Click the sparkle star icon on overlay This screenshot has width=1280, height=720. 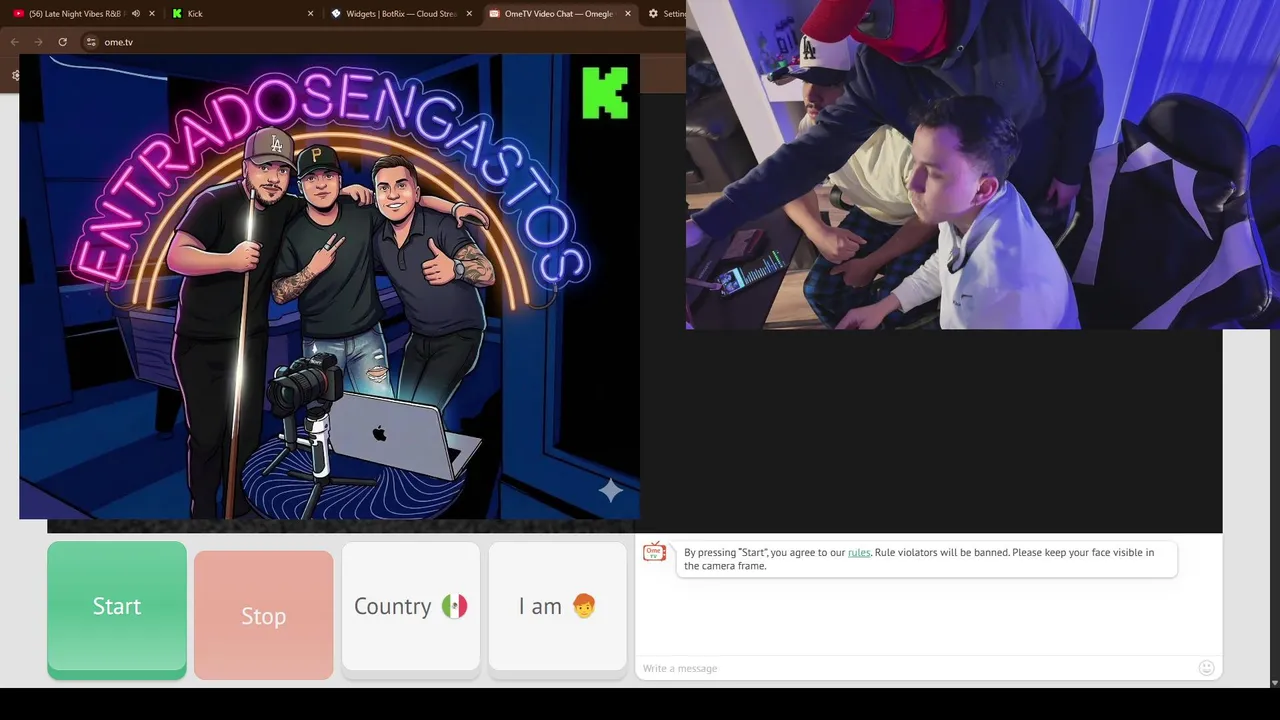click(610, 490)
